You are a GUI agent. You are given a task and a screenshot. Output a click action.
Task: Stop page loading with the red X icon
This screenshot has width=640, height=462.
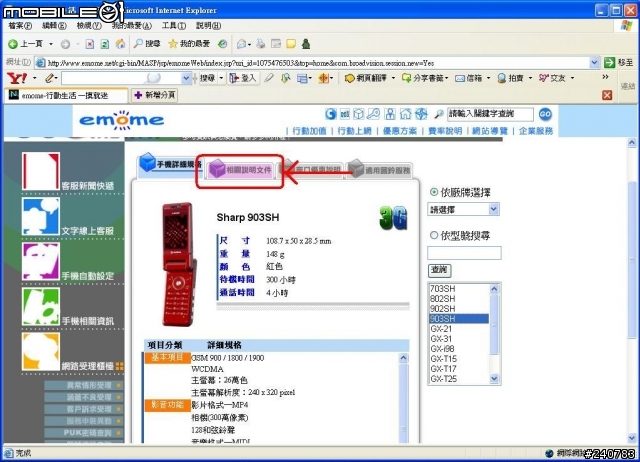coord(90,44)
